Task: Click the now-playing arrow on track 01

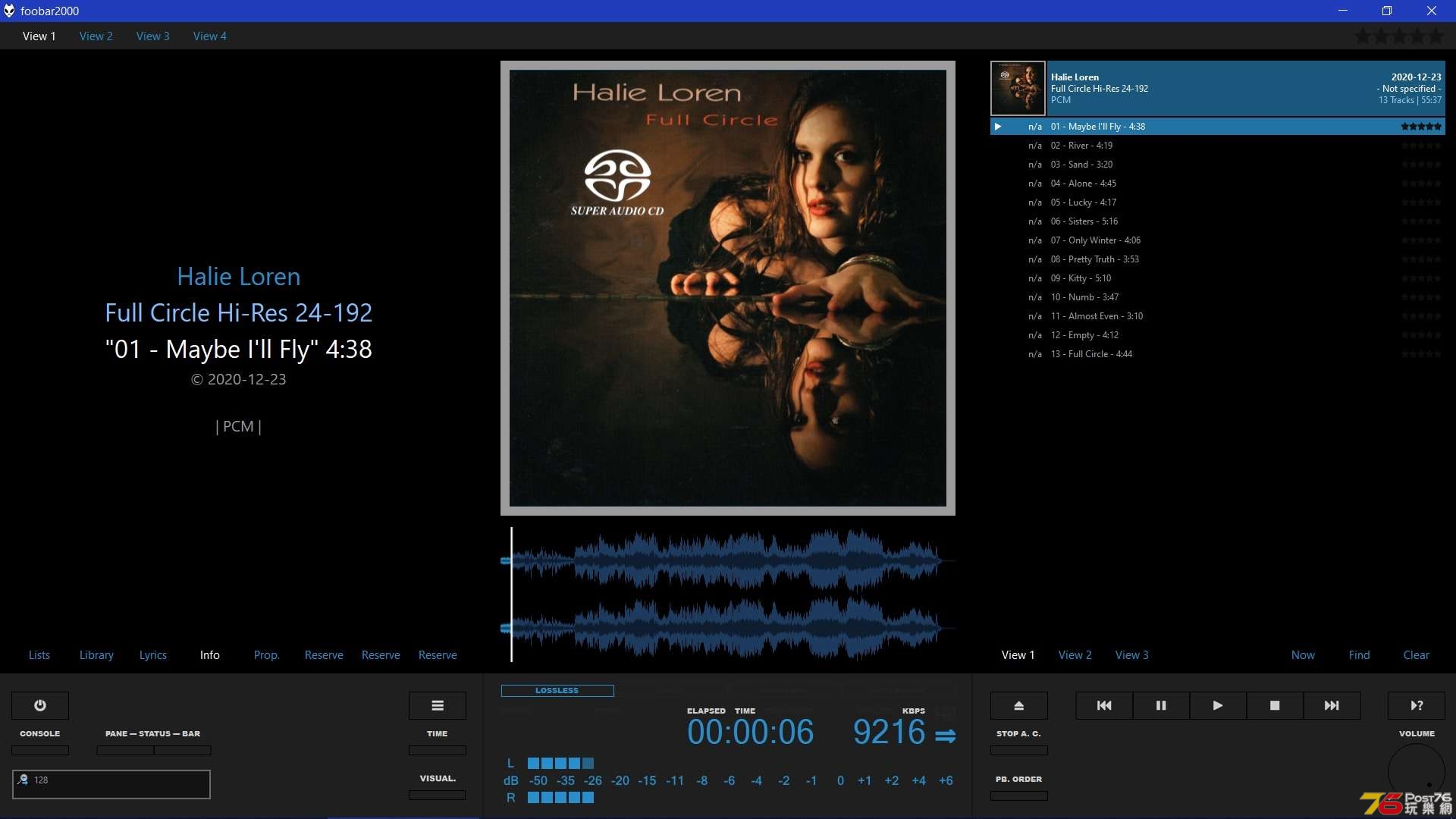Action: tap(998, 127)
